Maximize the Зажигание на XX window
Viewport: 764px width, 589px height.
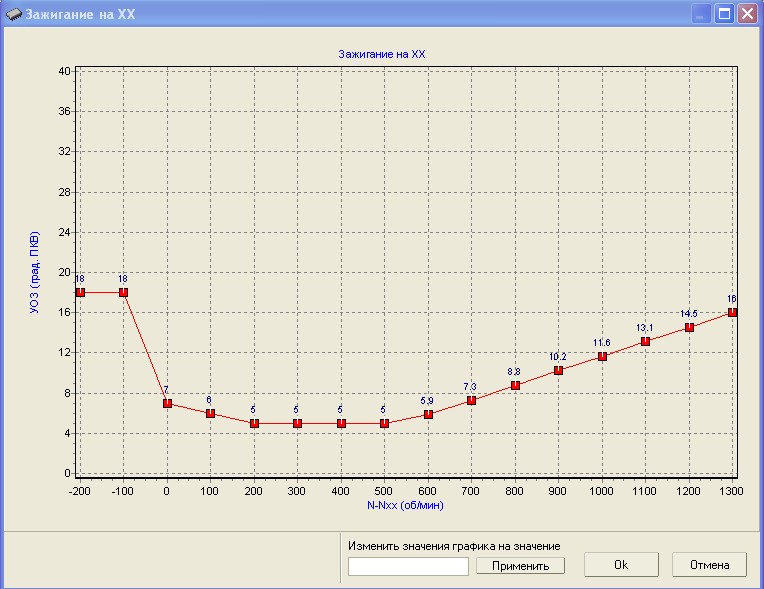coord(724,13)
